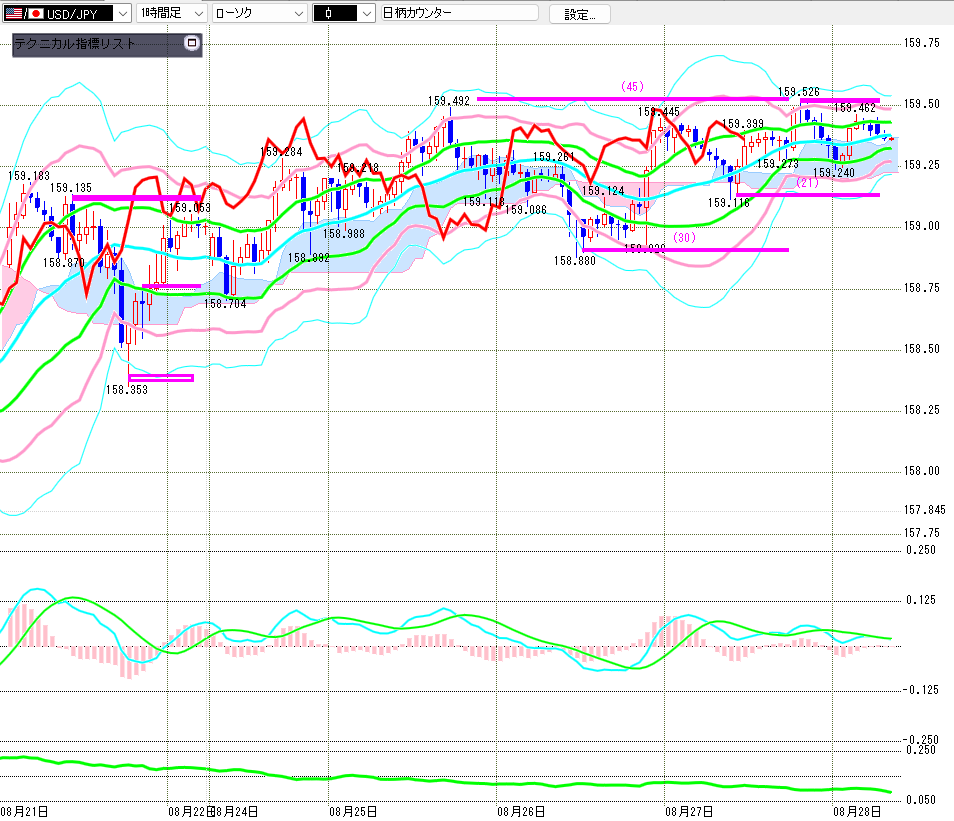Click the 日柄カウンター field

coord(459,13)
